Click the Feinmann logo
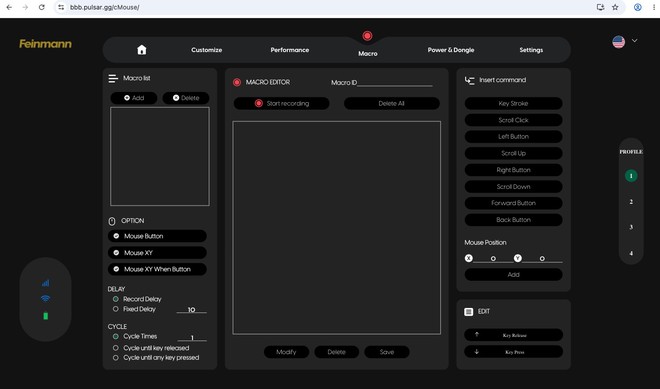The image size is (660, 389). point(45,44)
